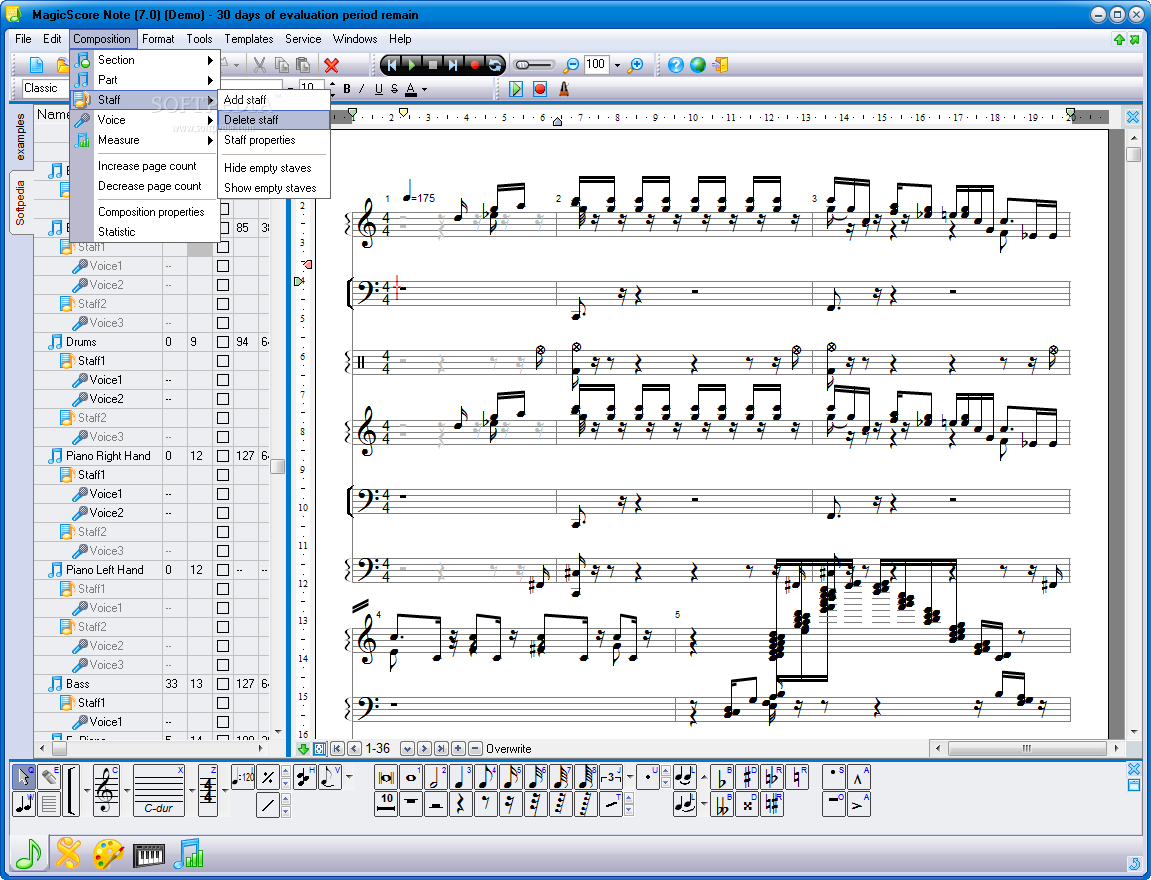
Task: Toggle checkbox in Piano Left Hand row
Action: pyautogui.click(x=223, y=570)
